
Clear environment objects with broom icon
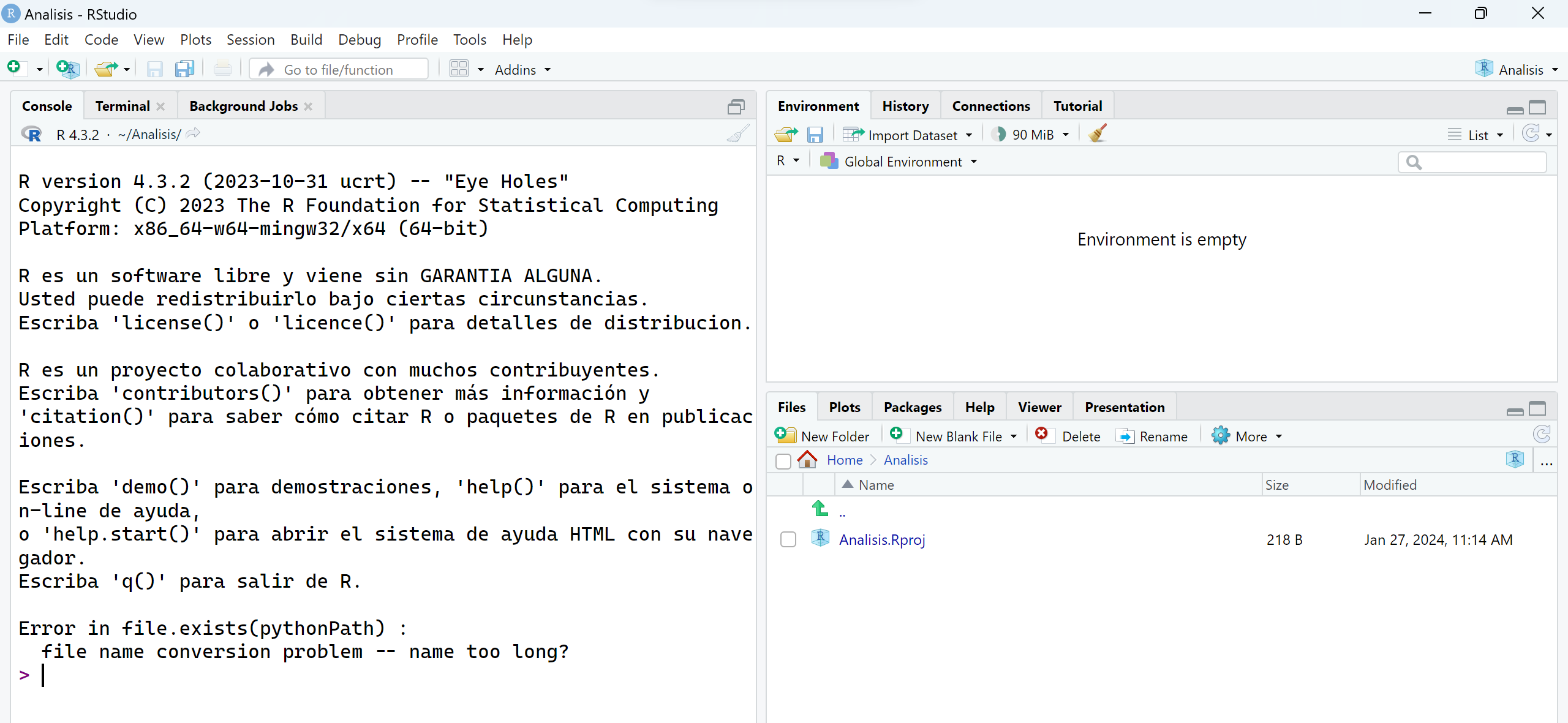(x=1097, y=134)
